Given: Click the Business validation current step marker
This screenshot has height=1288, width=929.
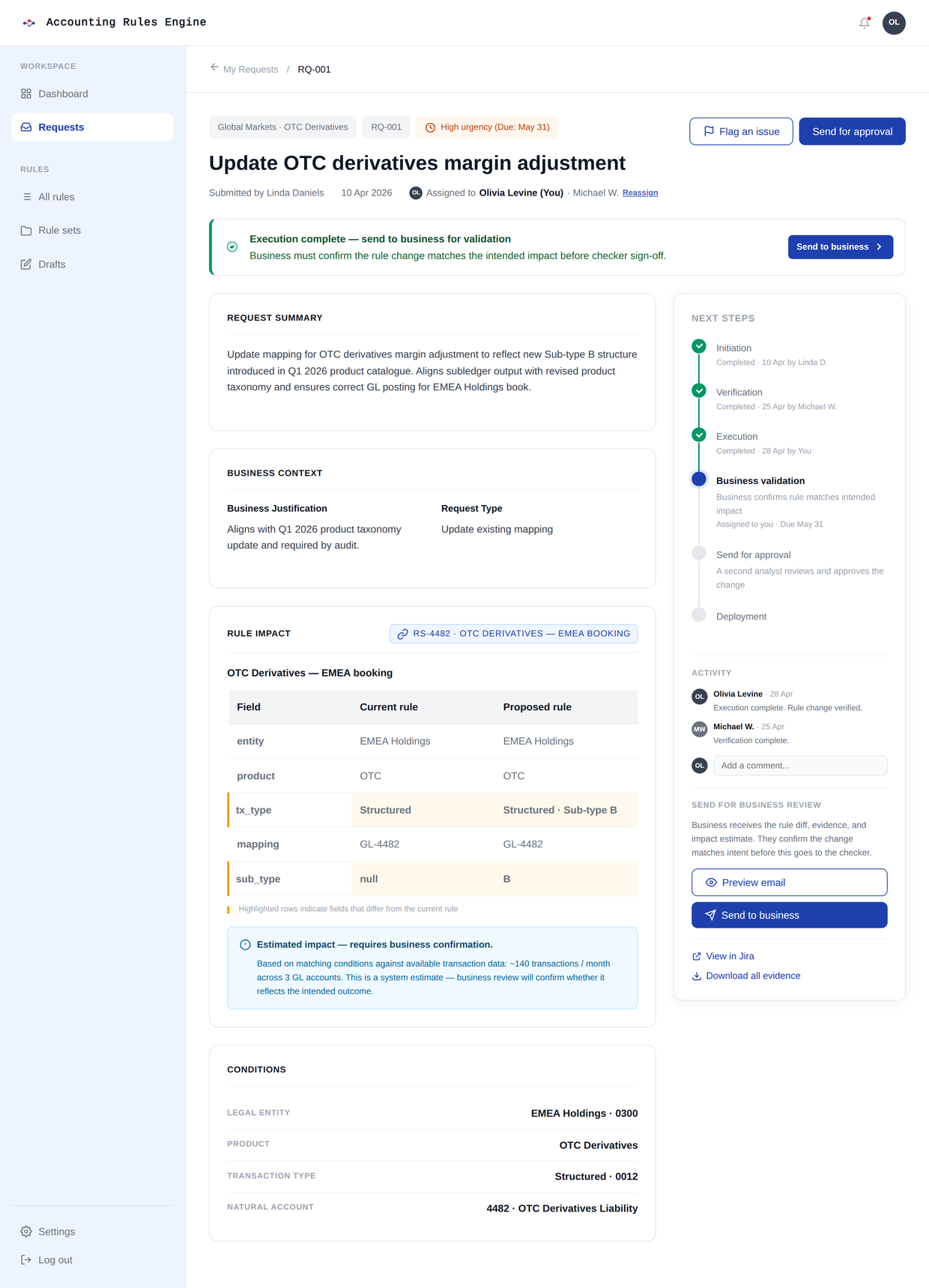Looking at the screenshot, I should tap(699, 479).
